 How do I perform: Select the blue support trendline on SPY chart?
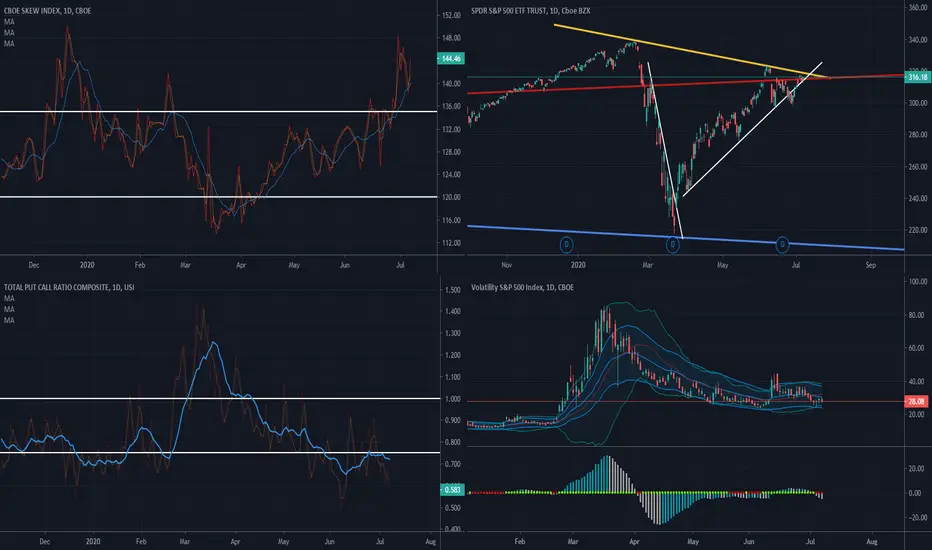point(684,237)
